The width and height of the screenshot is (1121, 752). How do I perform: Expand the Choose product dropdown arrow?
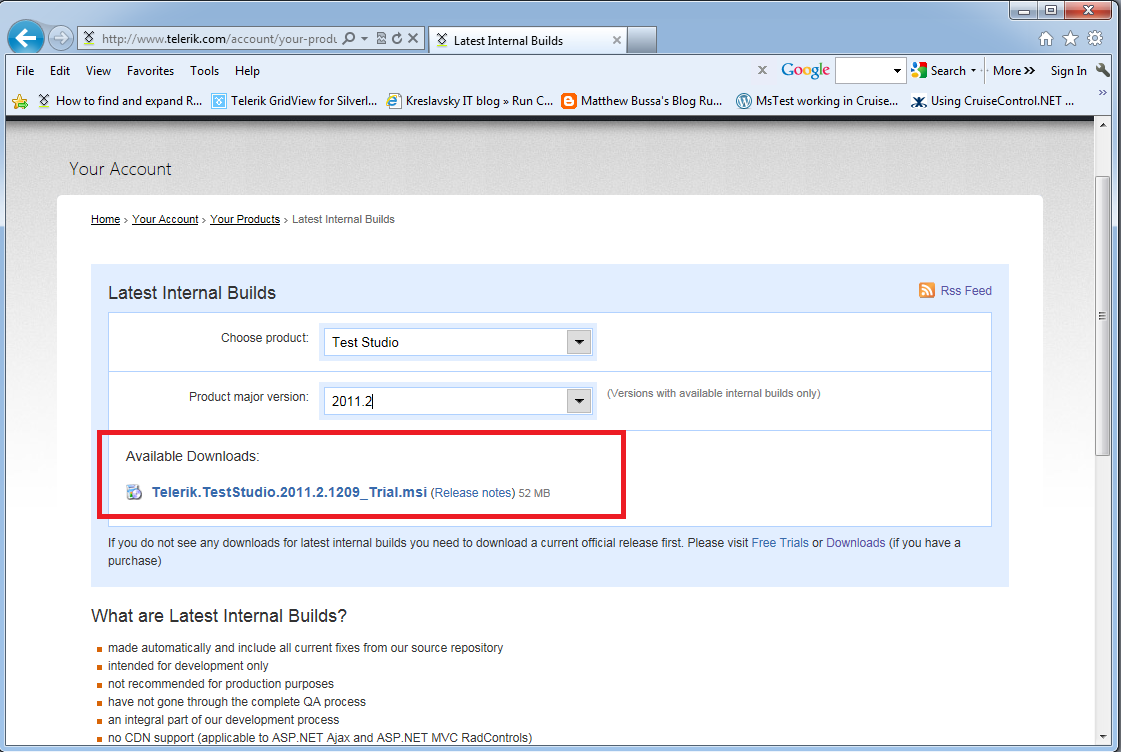(x=579, y=342)
